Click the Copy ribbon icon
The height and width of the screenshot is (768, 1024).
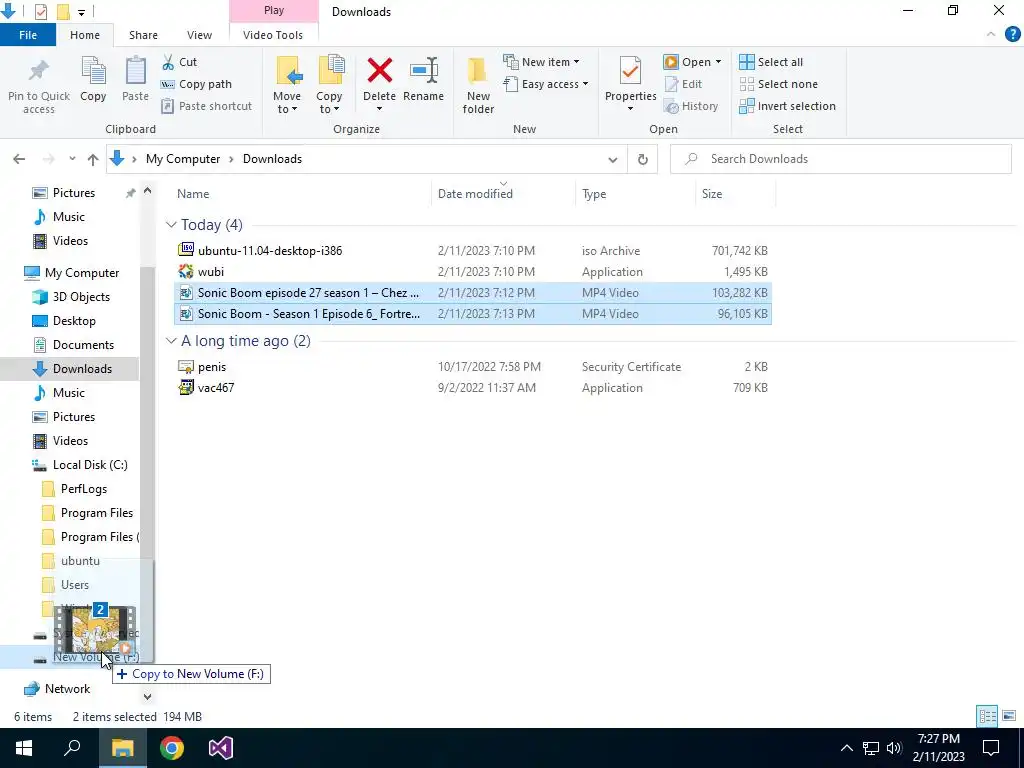click(93, 71)
